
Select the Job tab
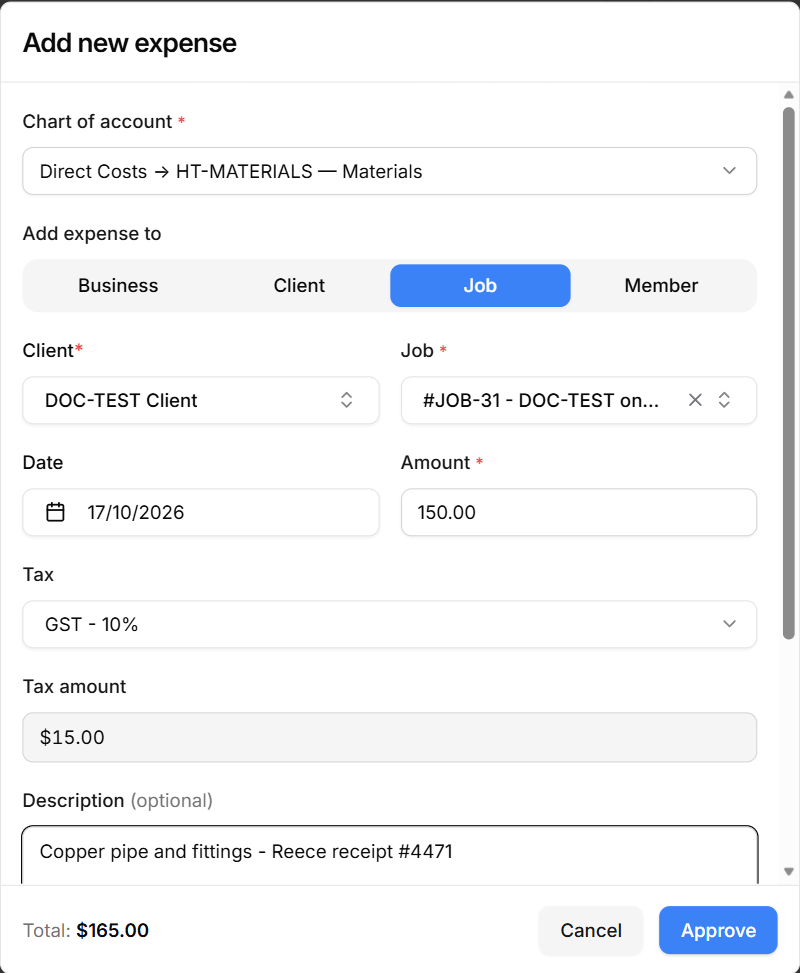(480, 285)
